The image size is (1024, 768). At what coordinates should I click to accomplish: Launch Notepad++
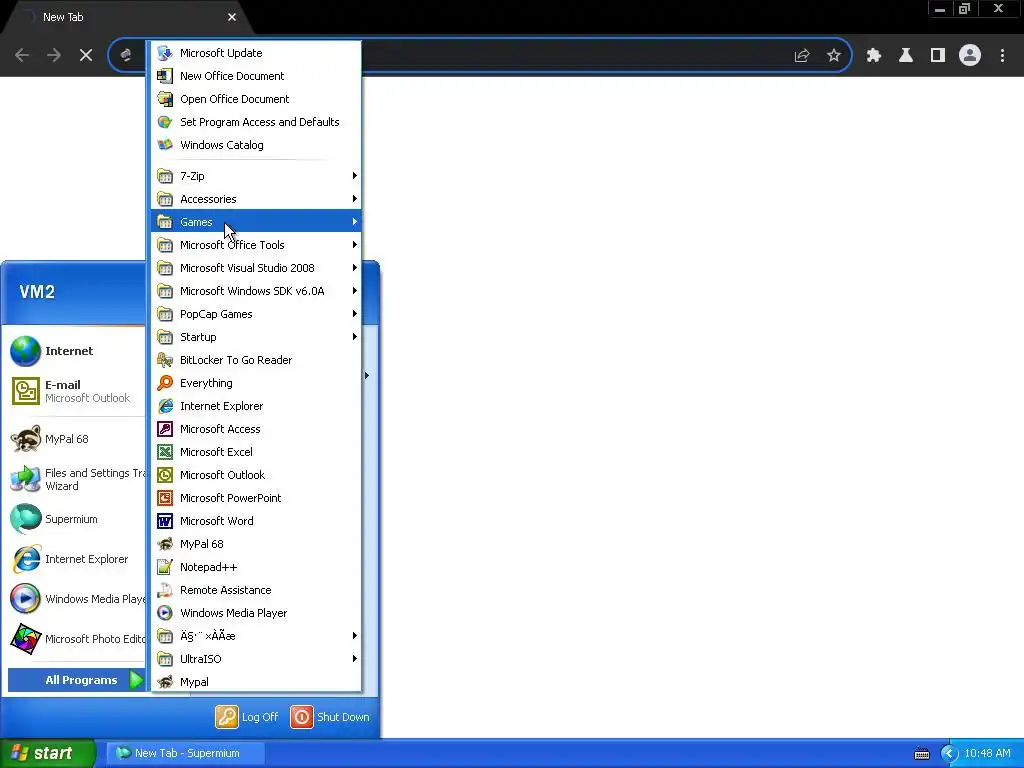(x=256, y=567)
